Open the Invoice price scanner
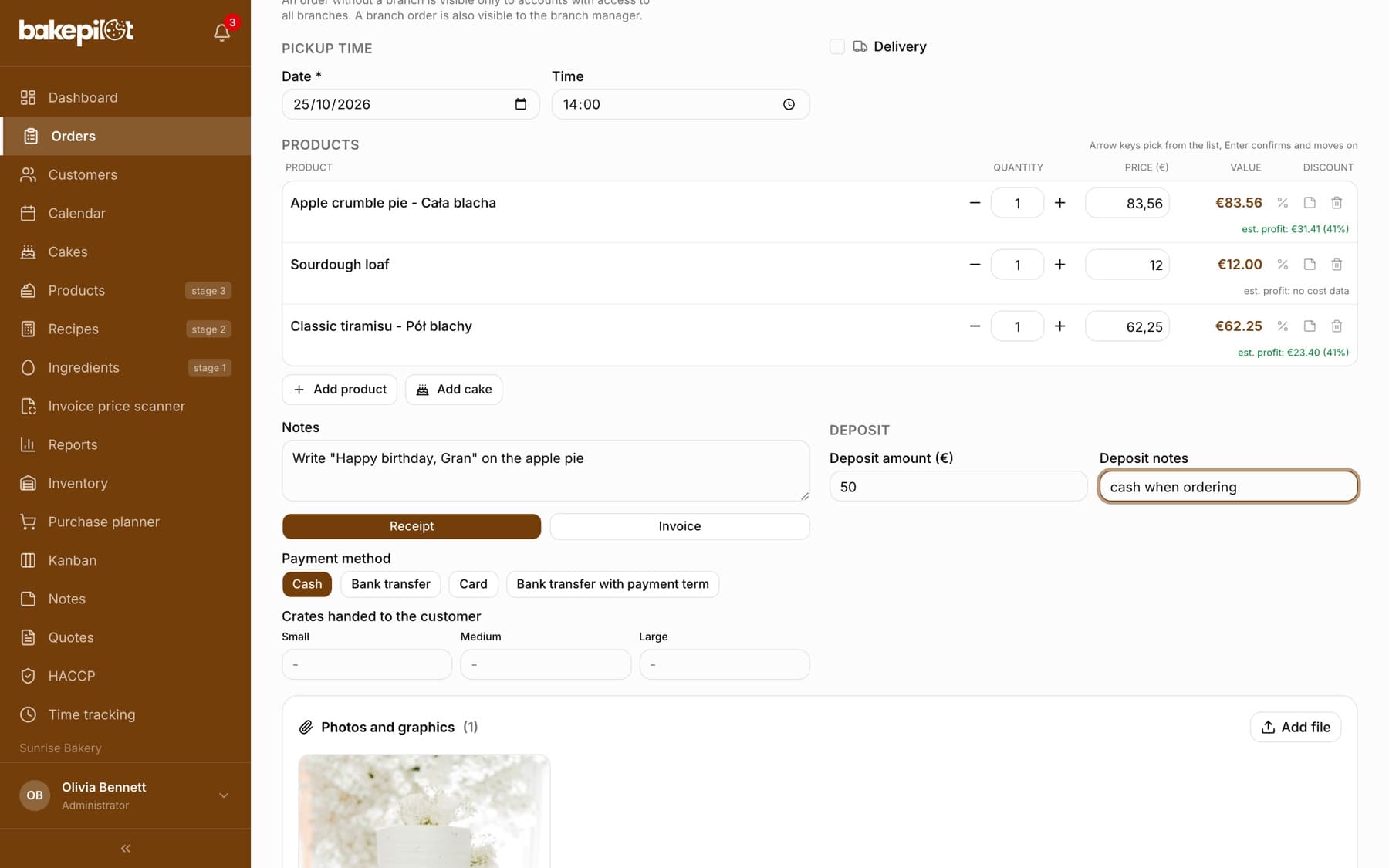 coord(125,406)
